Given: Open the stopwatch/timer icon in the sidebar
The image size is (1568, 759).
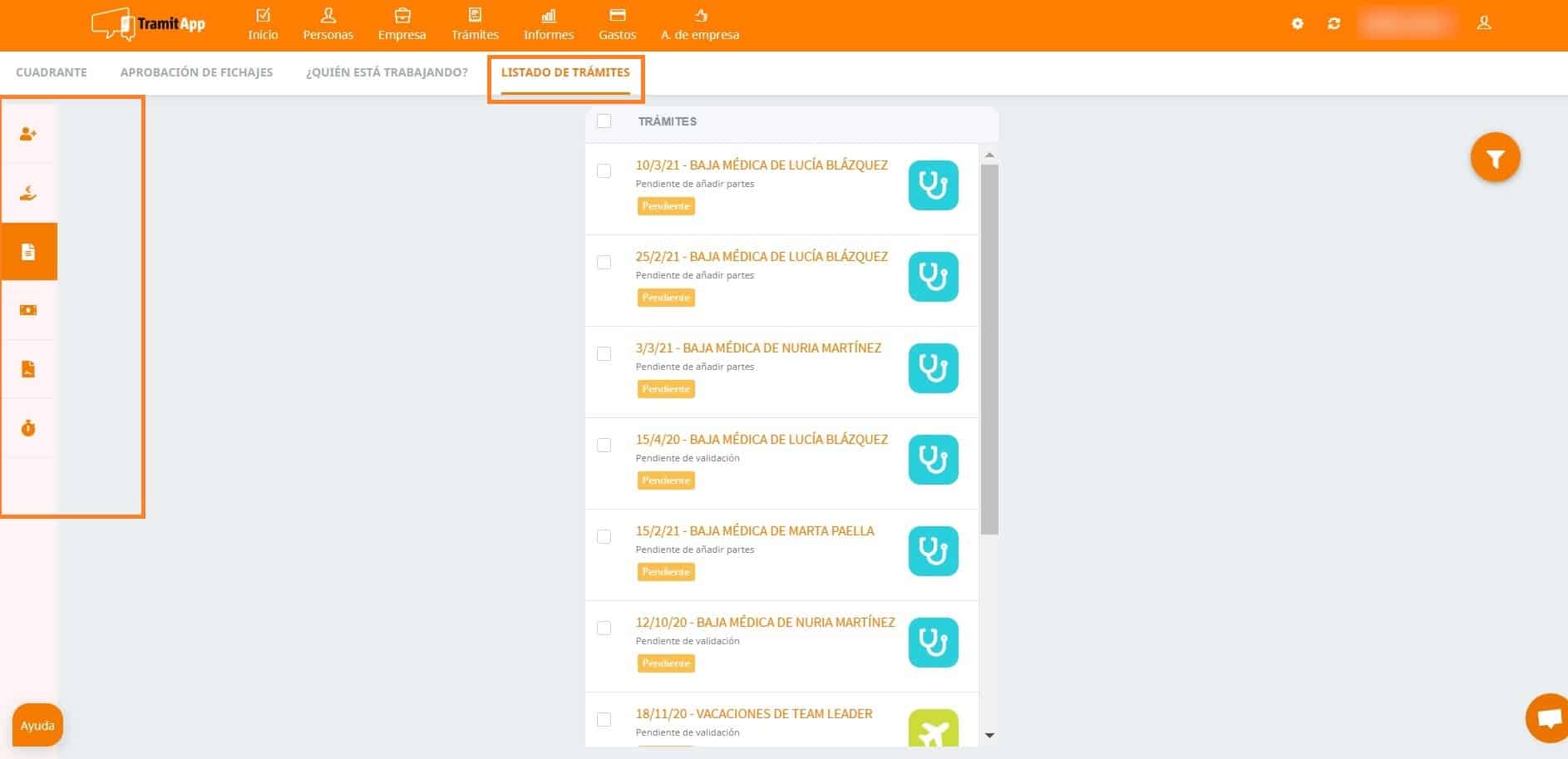Looking at the screenshot, I should pos(28,427).
